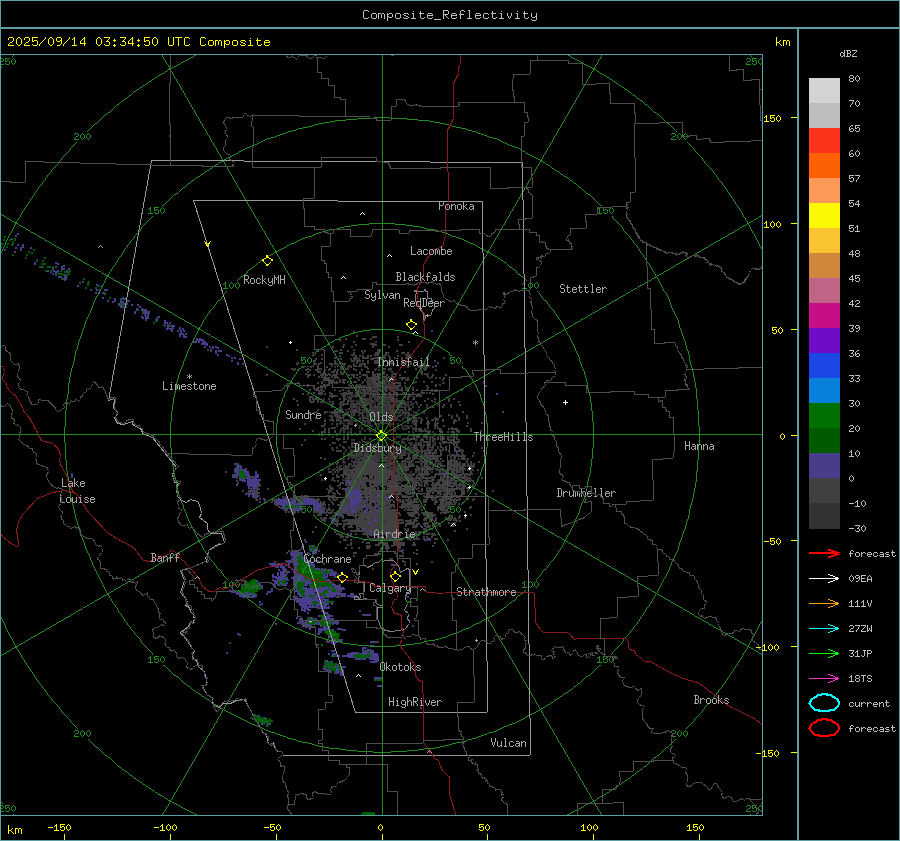Image resolution: width=900 pixels, height=841 pixels.
Task: Click the Strathmore city label
Action: coord(486,592)
